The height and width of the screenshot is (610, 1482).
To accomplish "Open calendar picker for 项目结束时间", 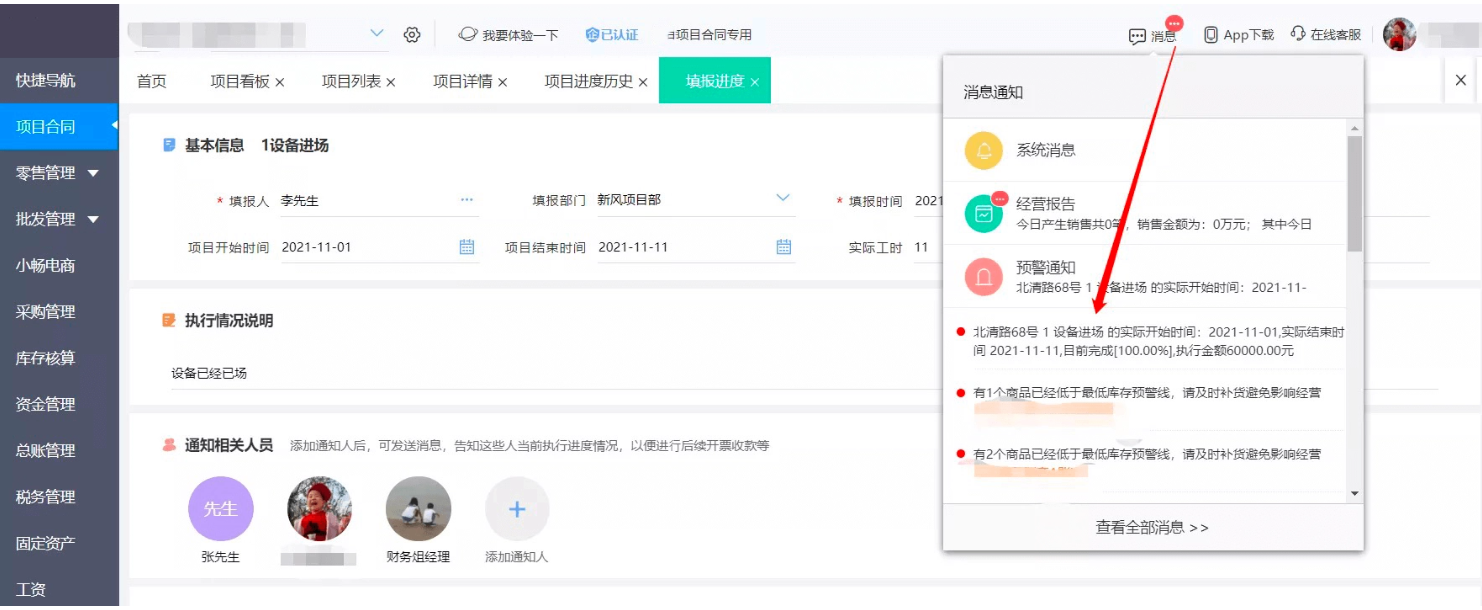I will pyautogui.click(x=783, y=247).
